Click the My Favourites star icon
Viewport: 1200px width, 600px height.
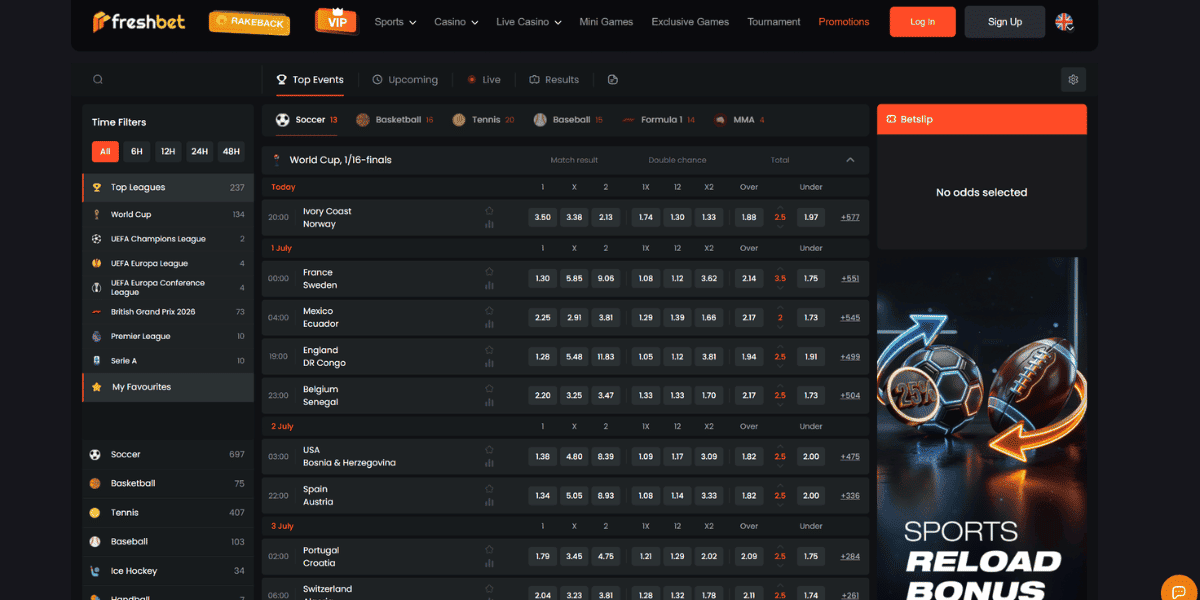pyautogui.click(x=97, y=387)
